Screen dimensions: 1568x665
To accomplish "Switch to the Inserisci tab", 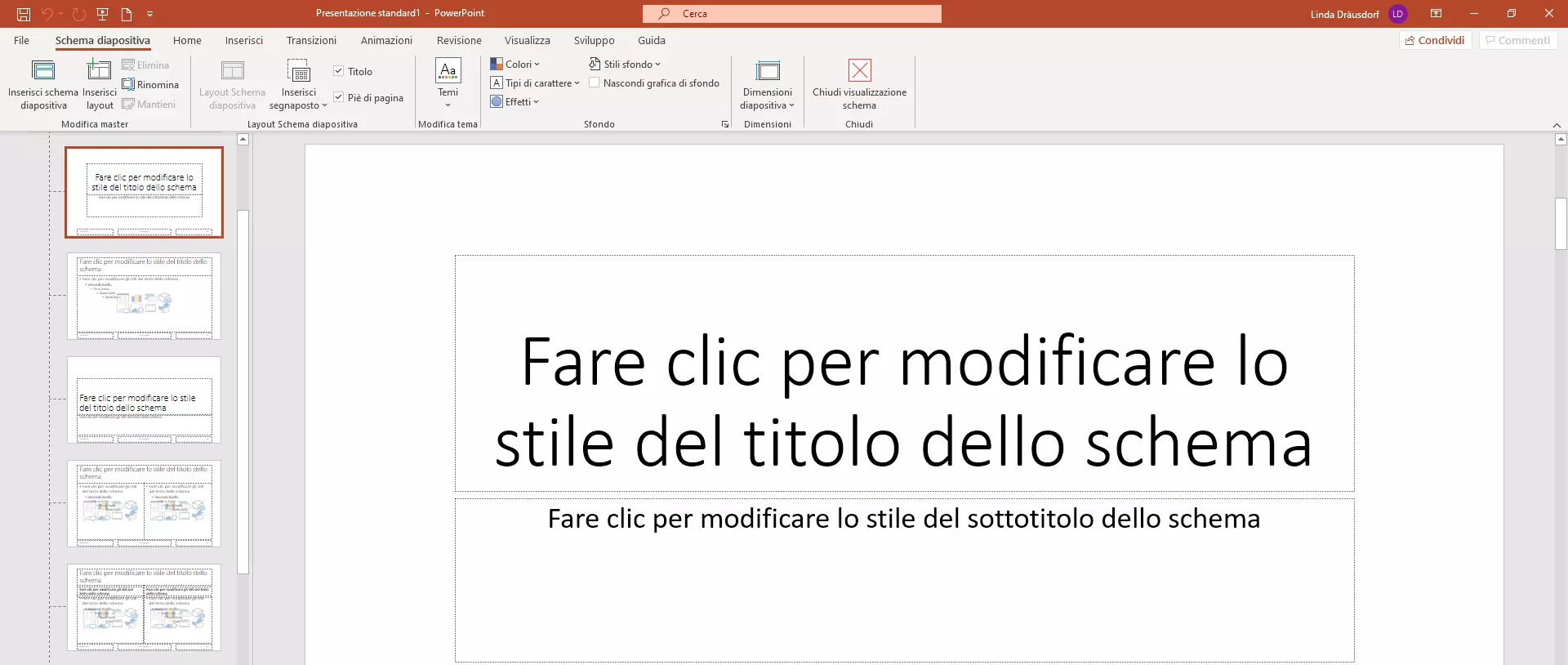I will [x=244, y=40].
